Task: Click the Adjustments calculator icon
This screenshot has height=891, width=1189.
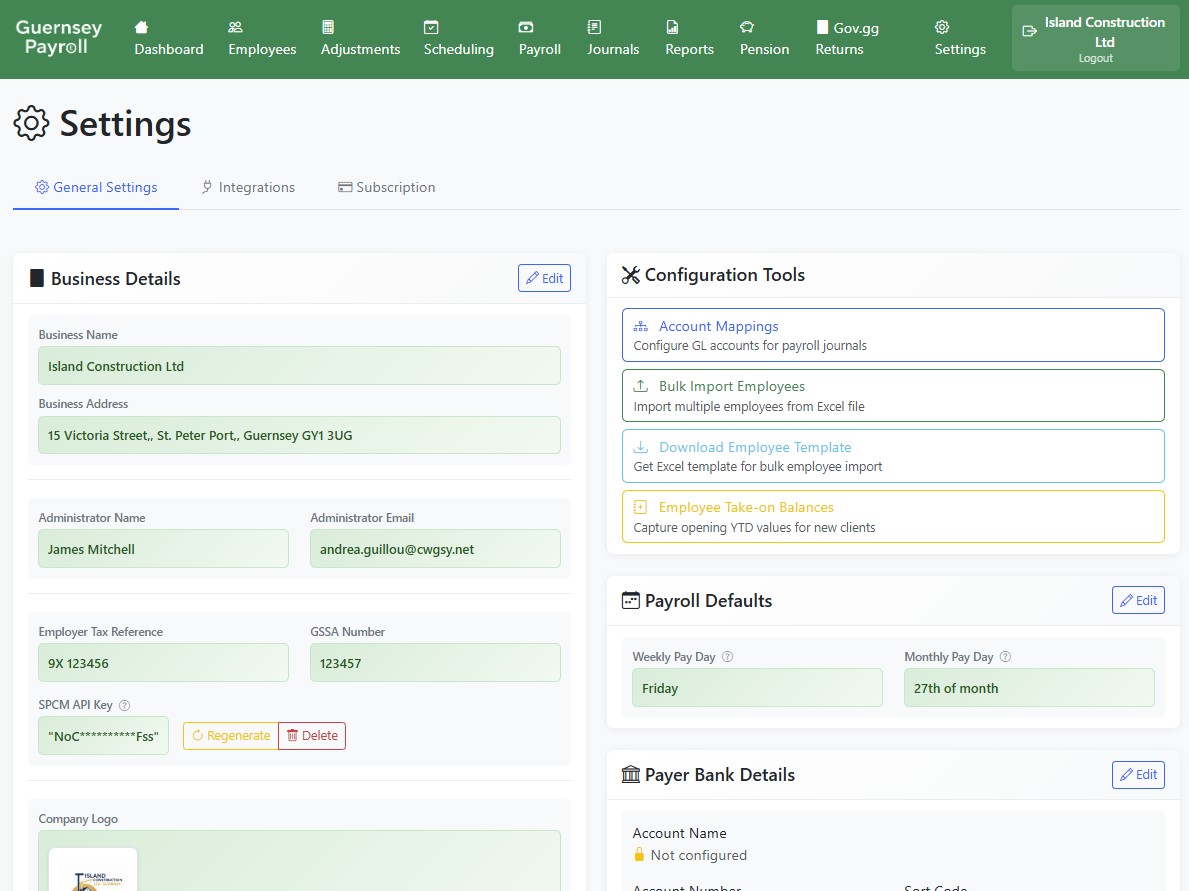Action: [327, 28]
